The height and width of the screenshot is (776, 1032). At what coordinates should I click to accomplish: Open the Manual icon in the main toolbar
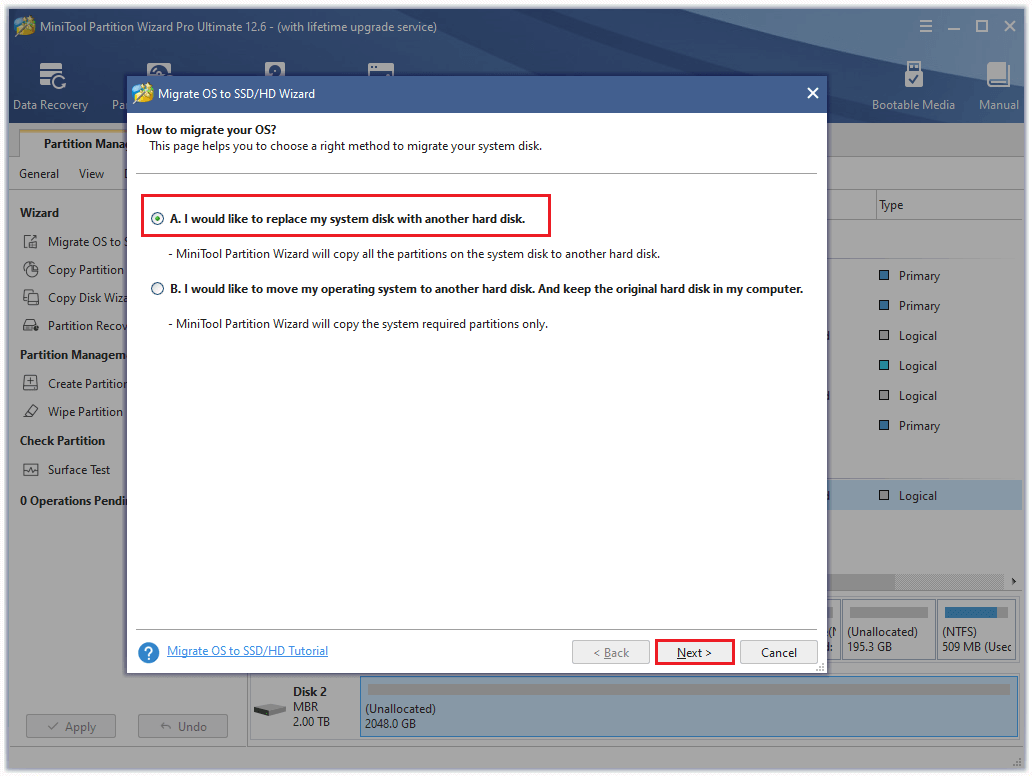[x=998, y=86]
